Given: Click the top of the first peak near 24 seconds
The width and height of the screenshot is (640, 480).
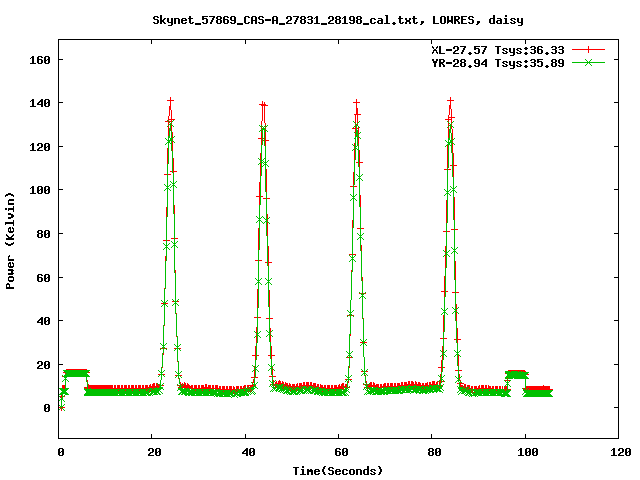Looking at the screenshot, I should 171,100.
